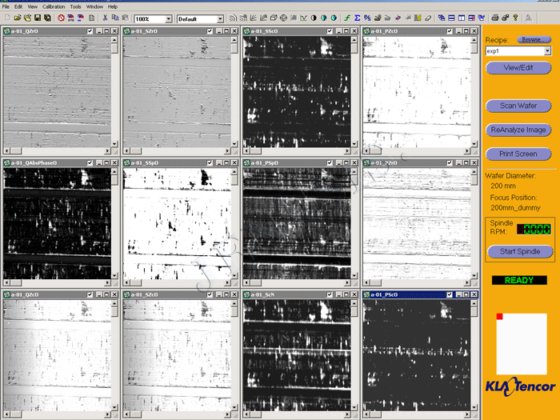Viewport: 560px width, 420px height.
Task: Click the Print Screen button
Action: pos(519,154)
